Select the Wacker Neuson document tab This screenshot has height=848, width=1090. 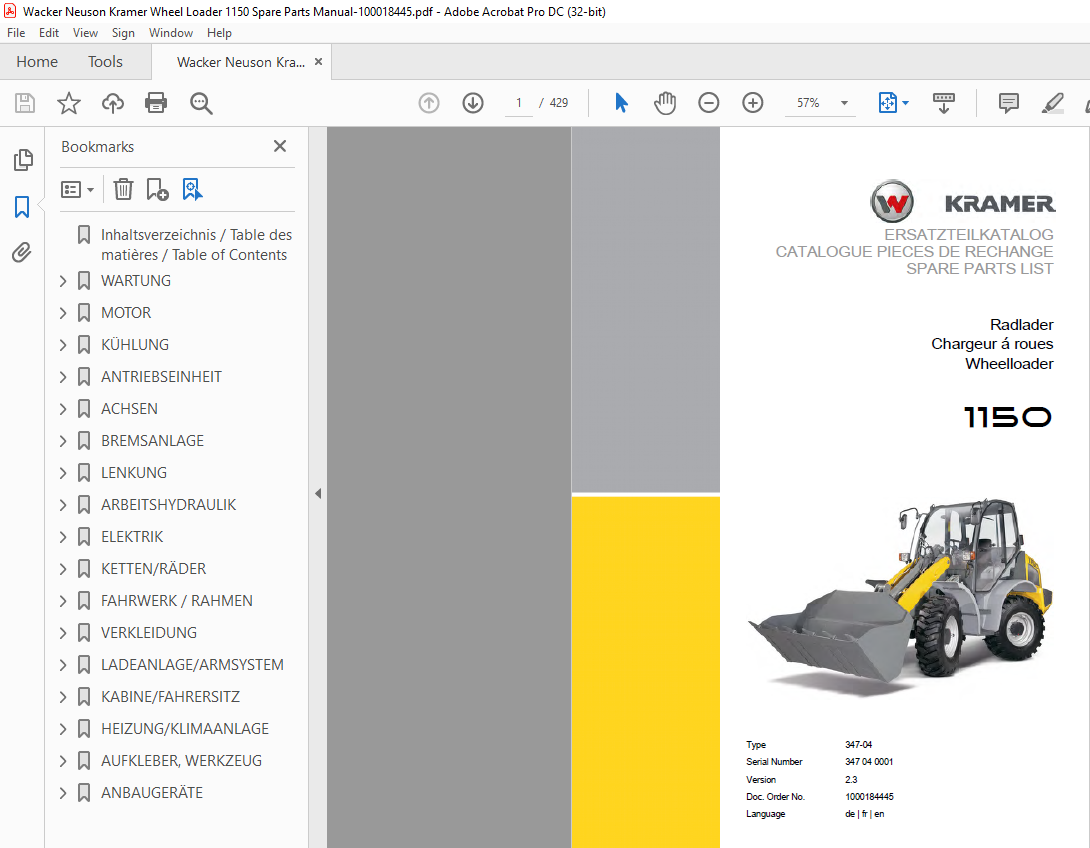(241, 62)
